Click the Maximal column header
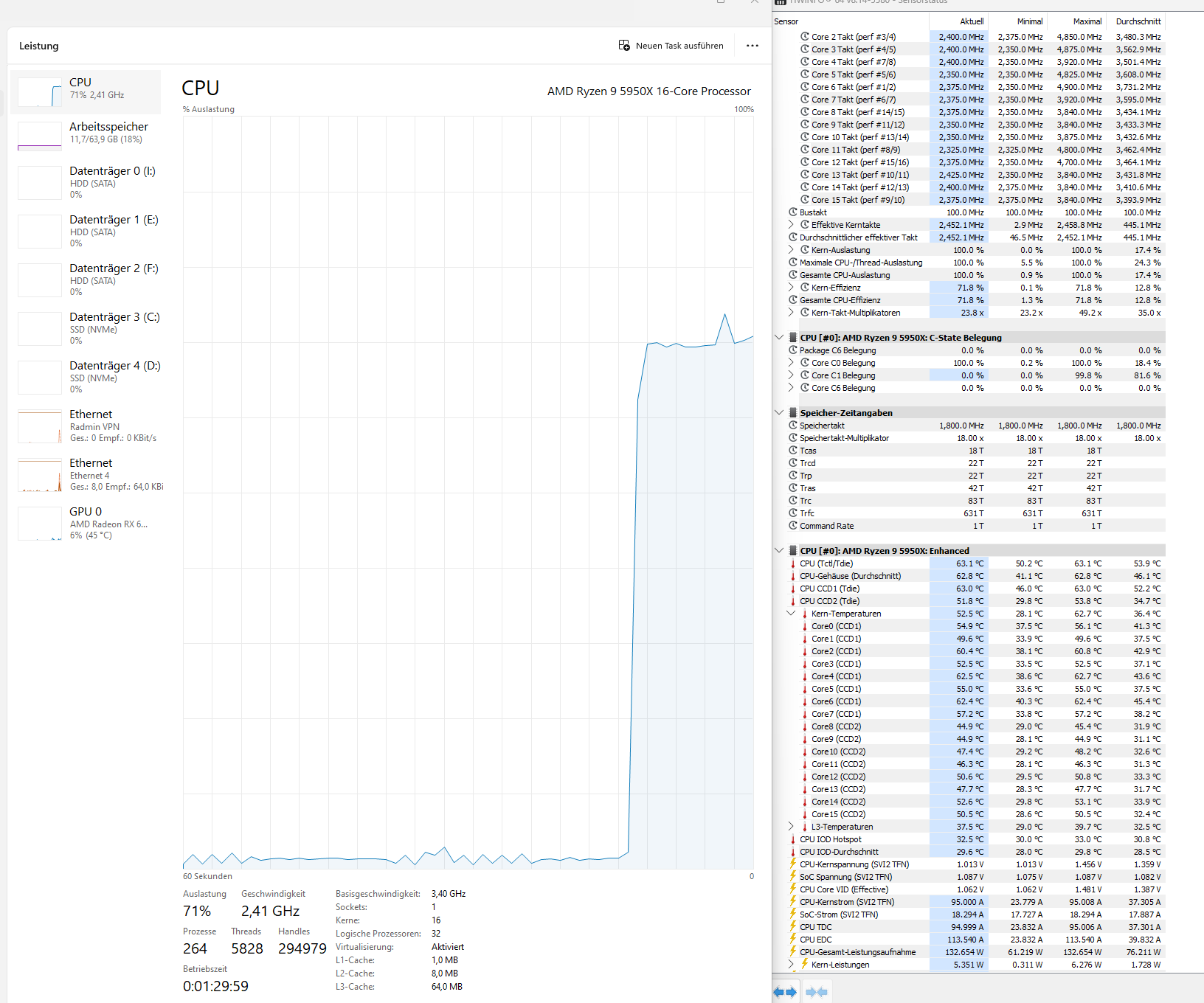The height and width of the screenshot is (1003, 1204). pyautogui.click(x=1076, y=21)
